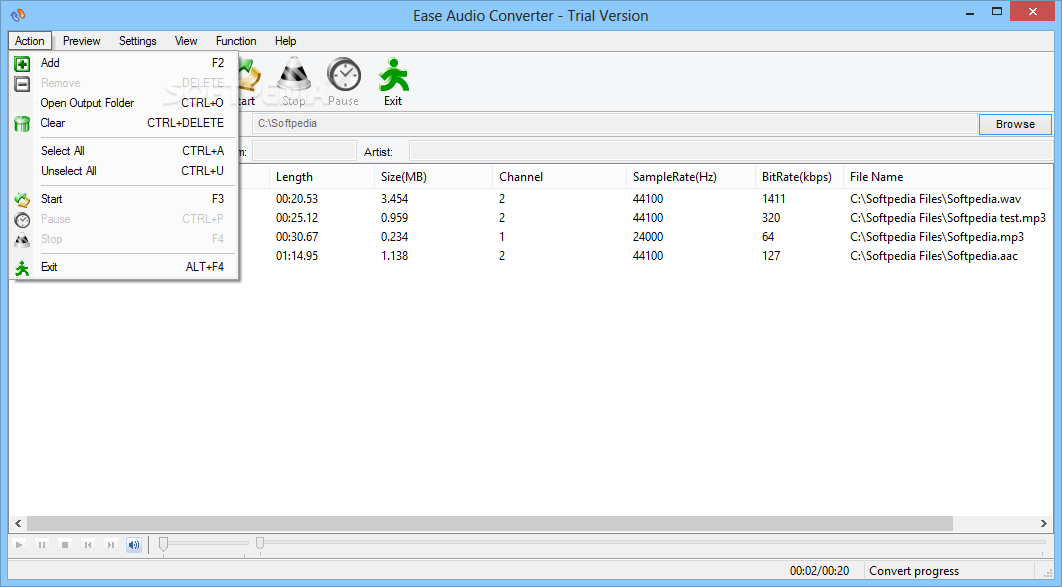Viewport: 1062px width, 587px height.
Task: Click the next track playback button
Action: 111,544
